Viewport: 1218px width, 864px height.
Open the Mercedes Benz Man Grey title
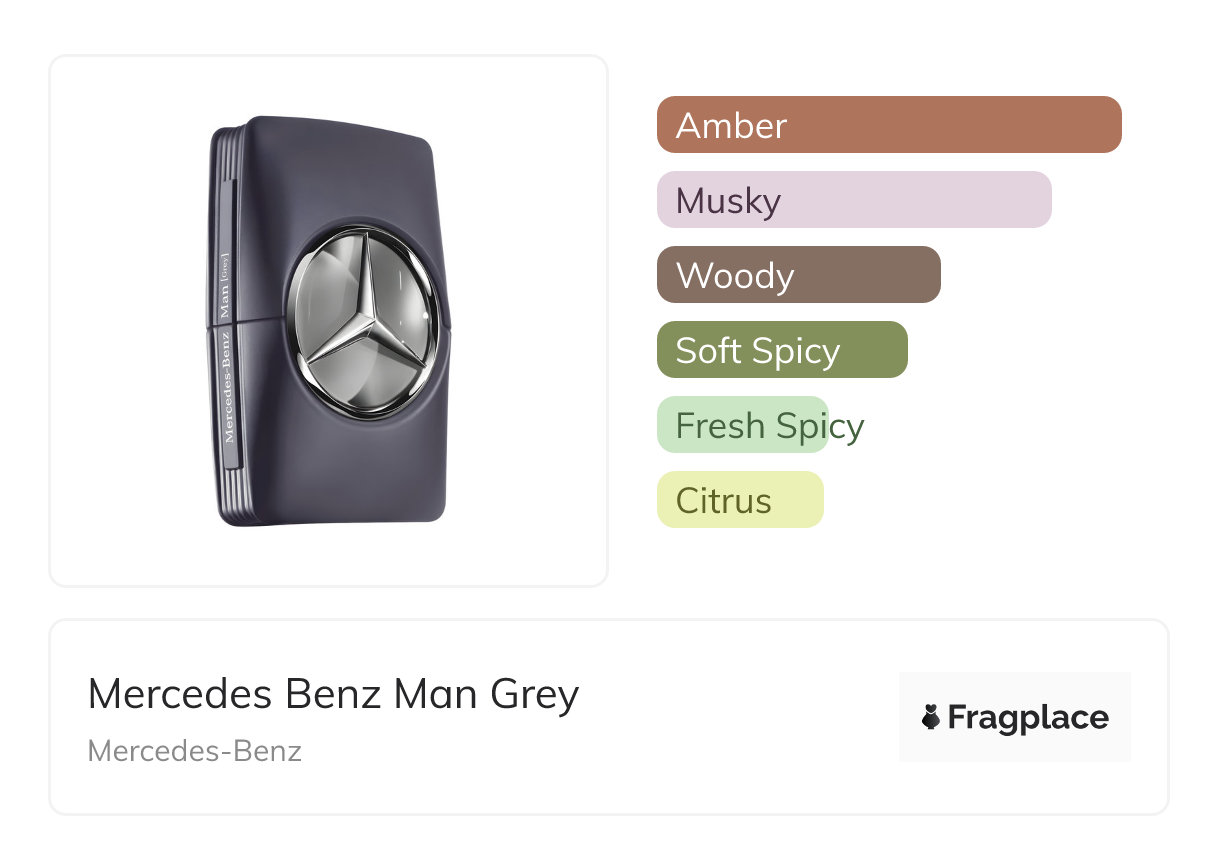point(333,694)
